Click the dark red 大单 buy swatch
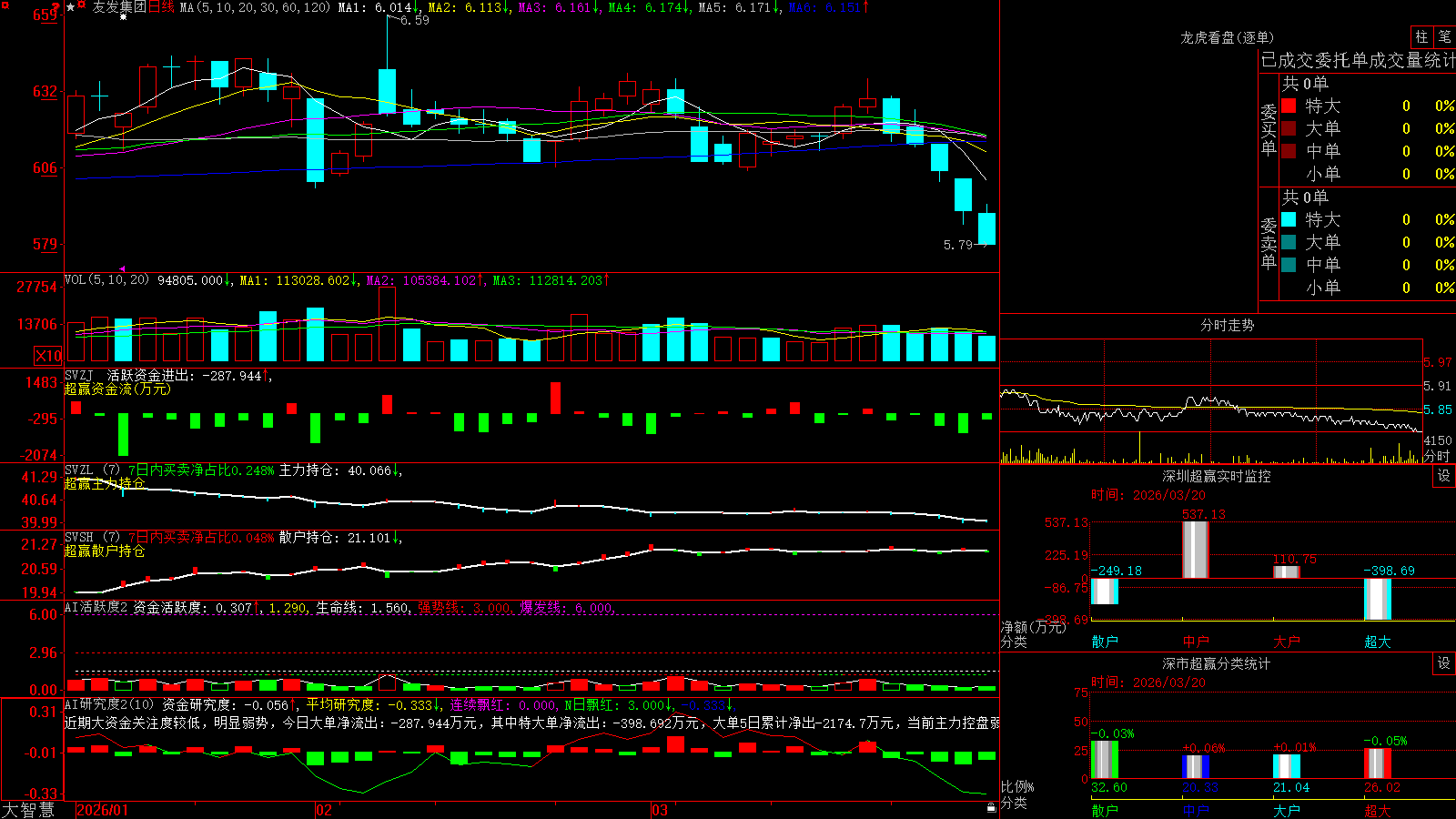 click(1289, 128)
